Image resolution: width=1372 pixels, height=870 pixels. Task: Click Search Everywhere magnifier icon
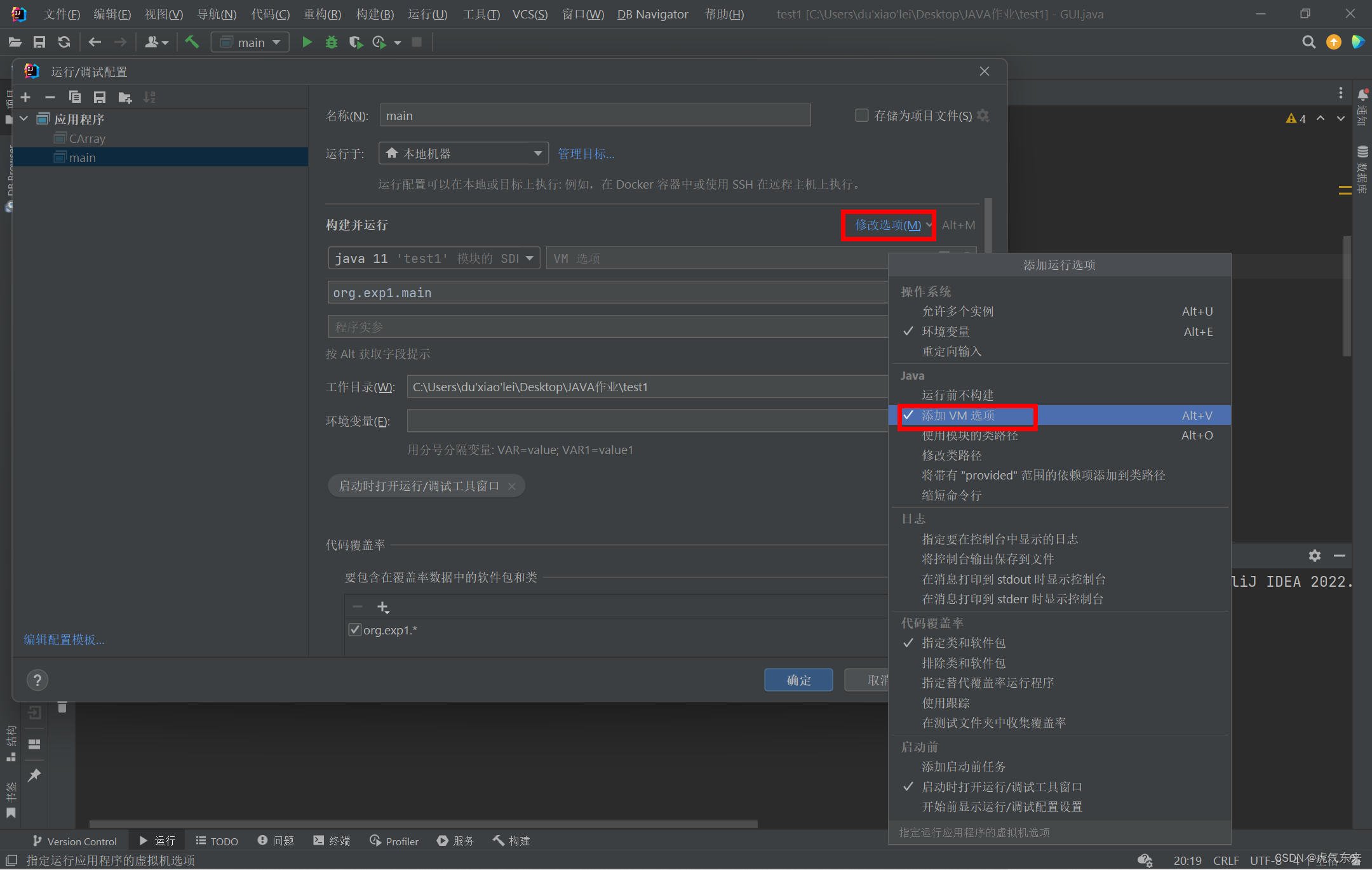pyautogui.click(x=1308, y=43)
